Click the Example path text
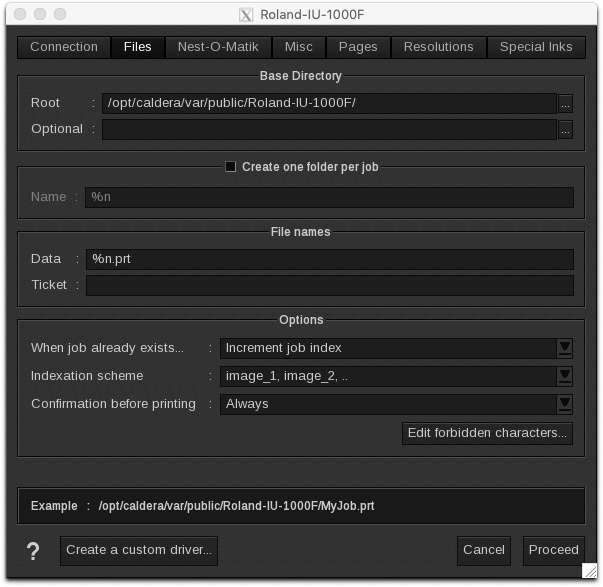This screenshot has width=603, height=587. coord(236,506)
